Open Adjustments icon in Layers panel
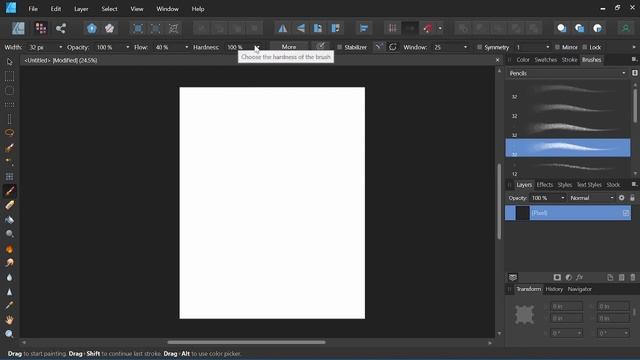Screen dimensions: 640x360 pyautogui.click(x=568, y=277)
